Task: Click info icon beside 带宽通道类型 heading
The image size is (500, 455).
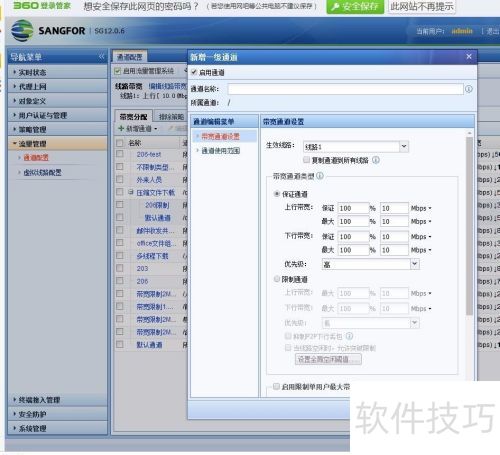Action: tap(320, 176)
